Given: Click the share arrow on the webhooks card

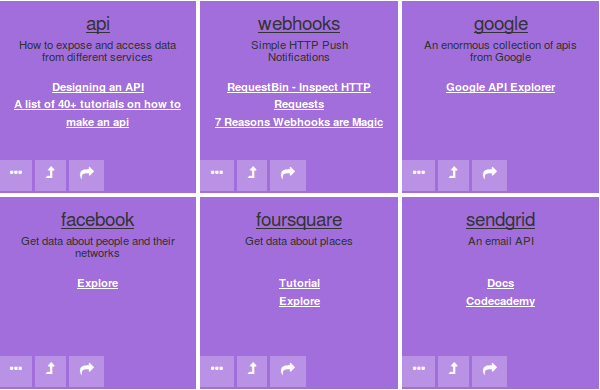Looking at the screenshot, I should (288, 175).
